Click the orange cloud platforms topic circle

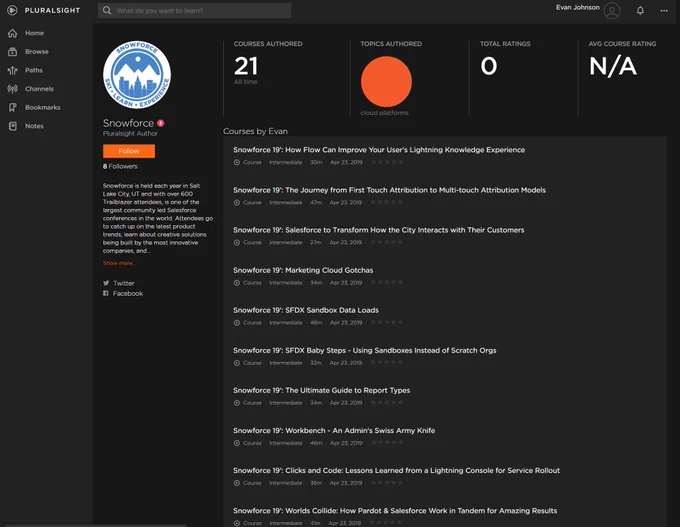[x=386, y=82]
